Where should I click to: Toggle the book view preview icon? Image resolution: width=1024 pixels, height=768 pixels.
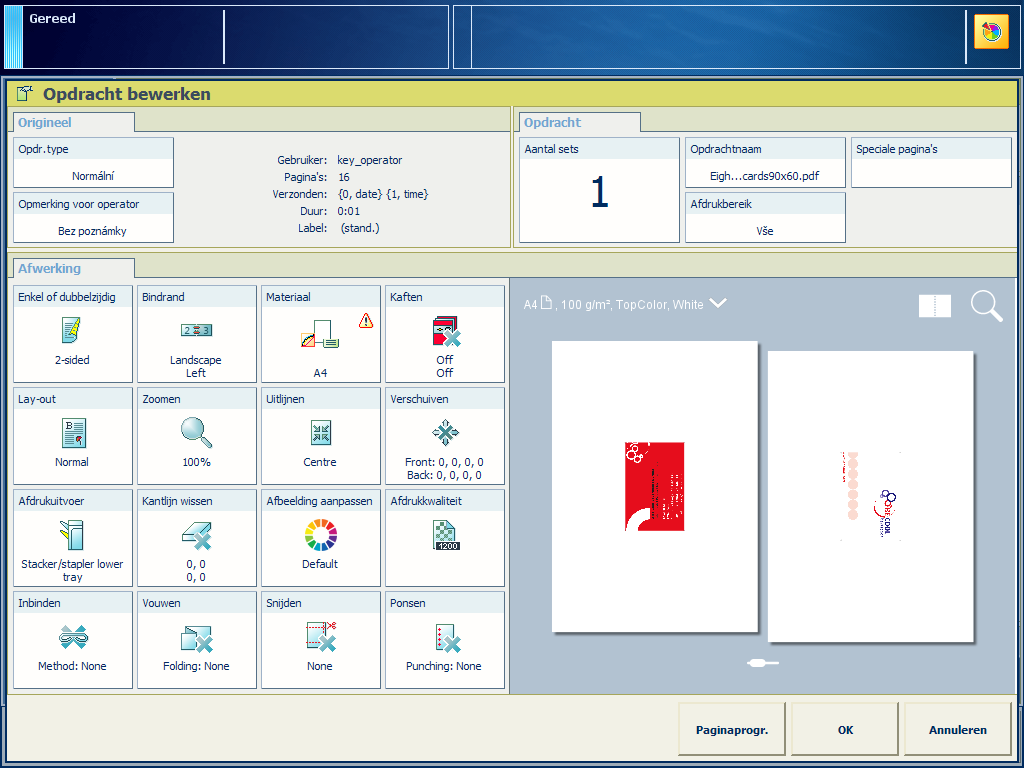[935, 306]
